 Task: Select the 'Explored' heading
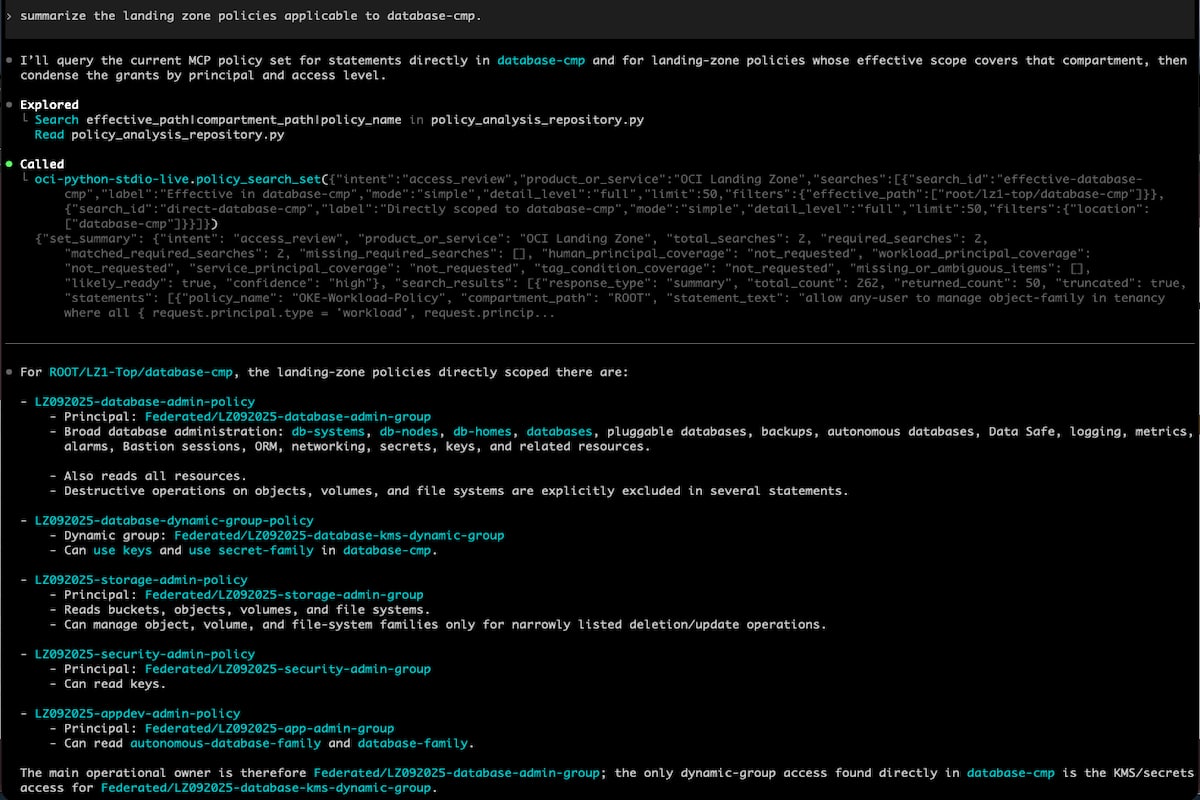(x=49, y=104)
